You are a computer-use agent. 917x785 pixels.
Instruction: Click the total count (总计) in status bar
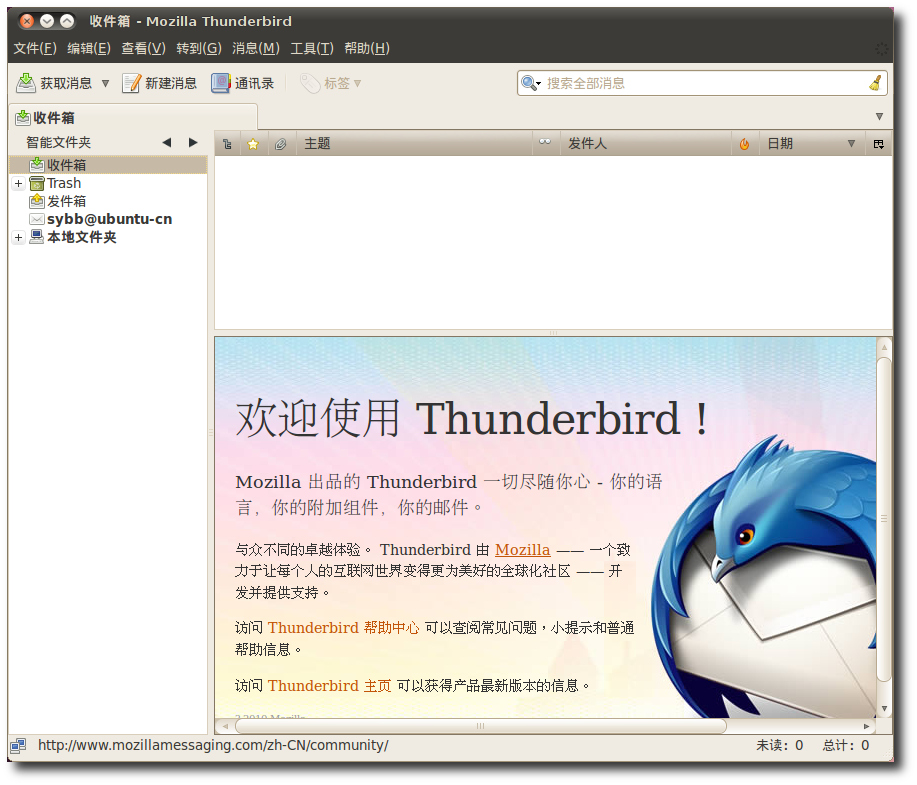[x=846, y=745]
